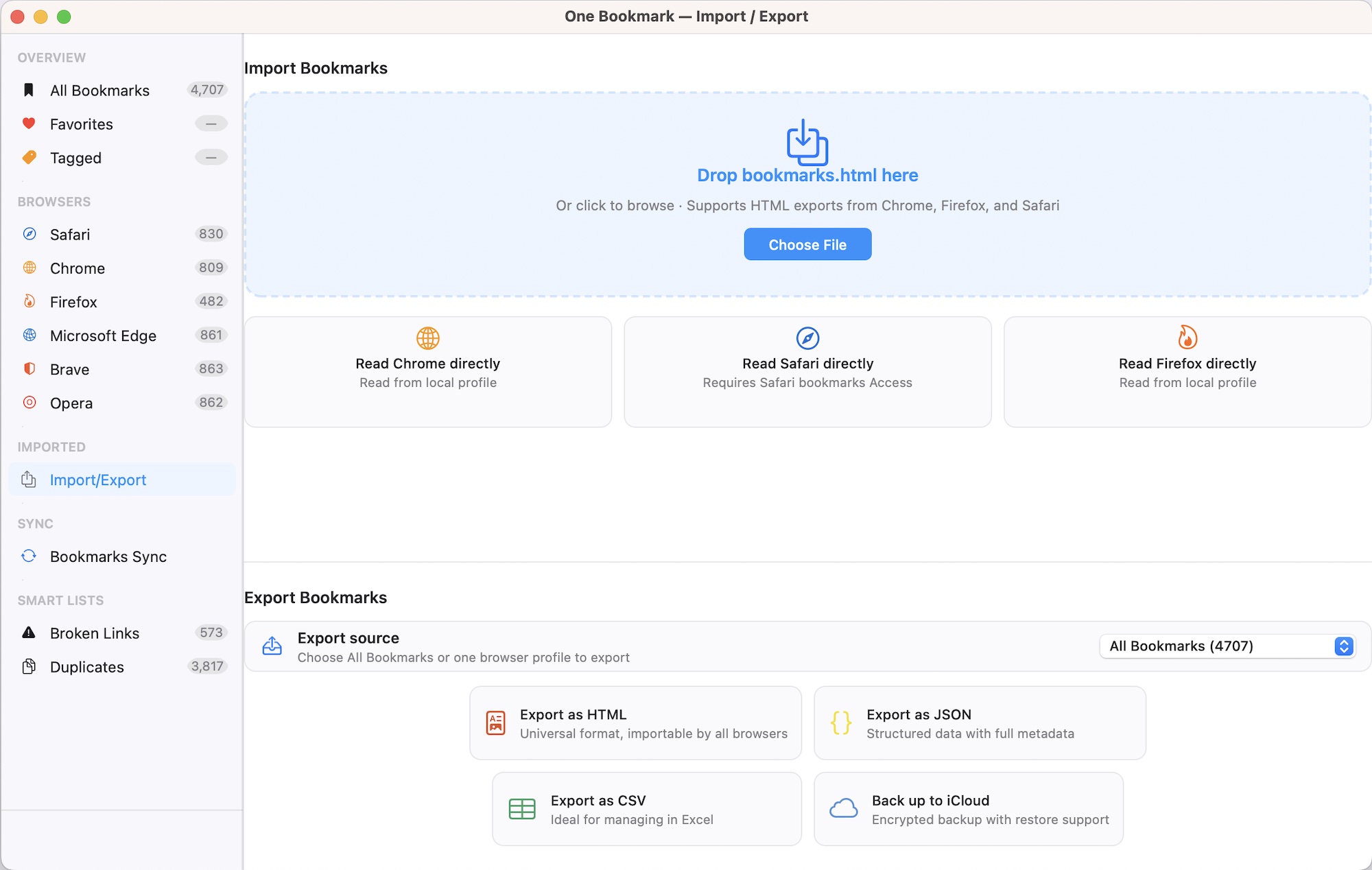
Task: Click the Microsoft Edge icon in sidebar
Action: tap(29, 335)
